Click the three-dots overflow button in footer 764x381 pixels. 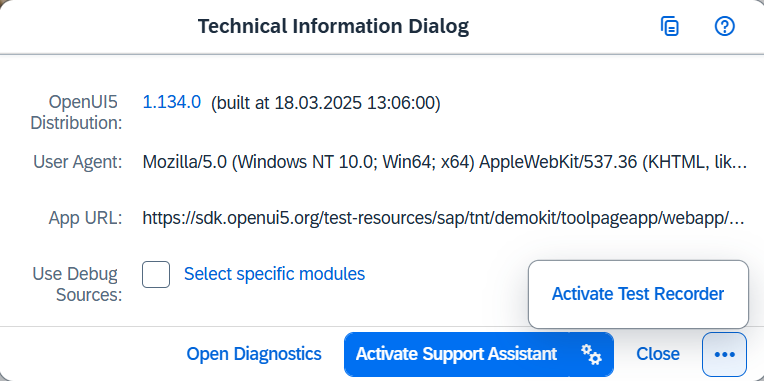coord(725,354)
